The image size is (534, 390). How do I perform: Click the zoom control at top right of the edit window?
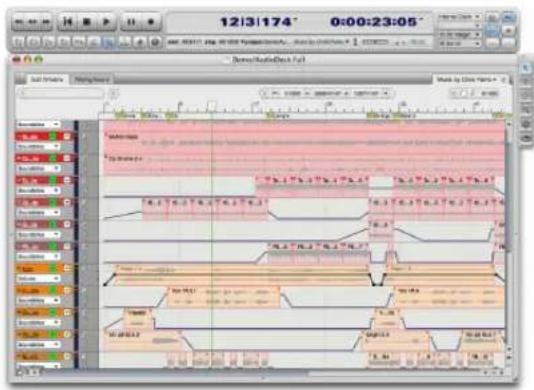[475, 93]
